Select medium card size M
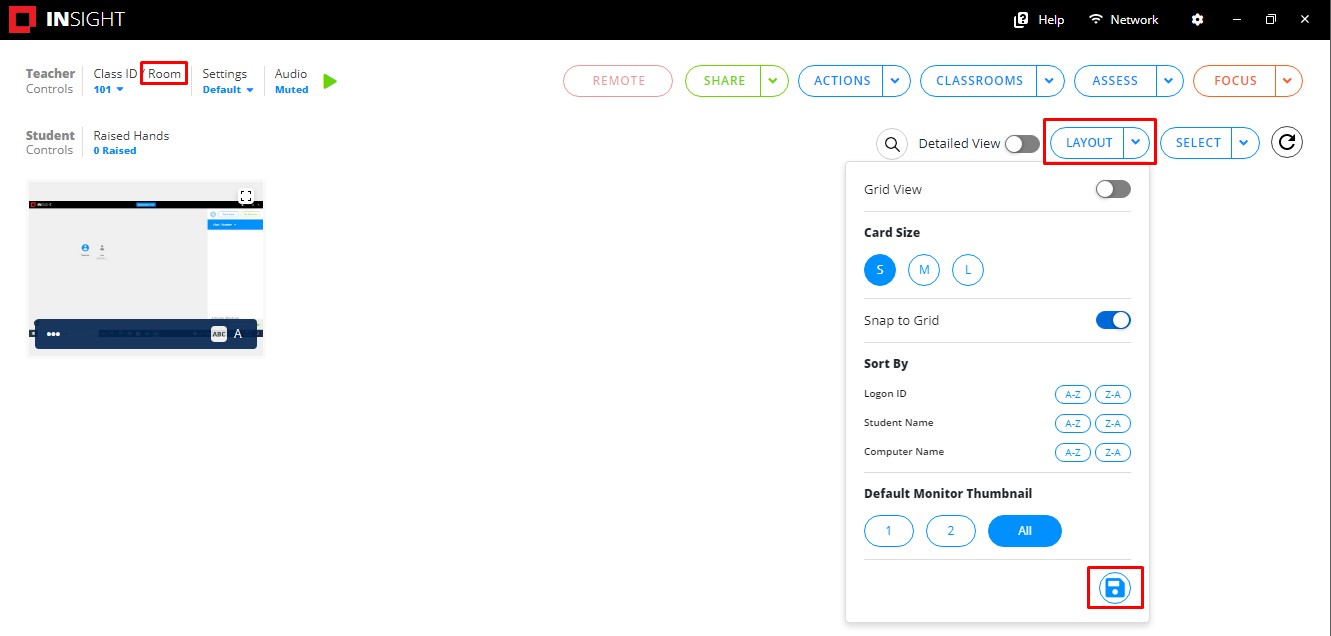 [x=924, y=270]
